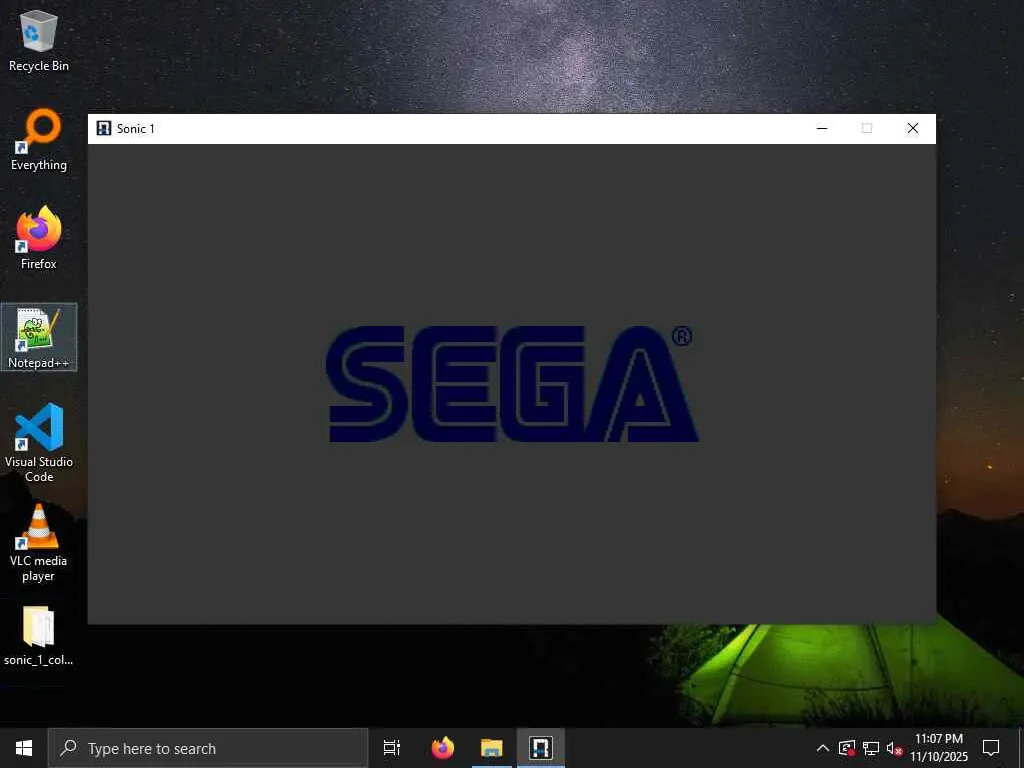
Task: Launch the Everything search shortcut
Action: coord(39,140)
